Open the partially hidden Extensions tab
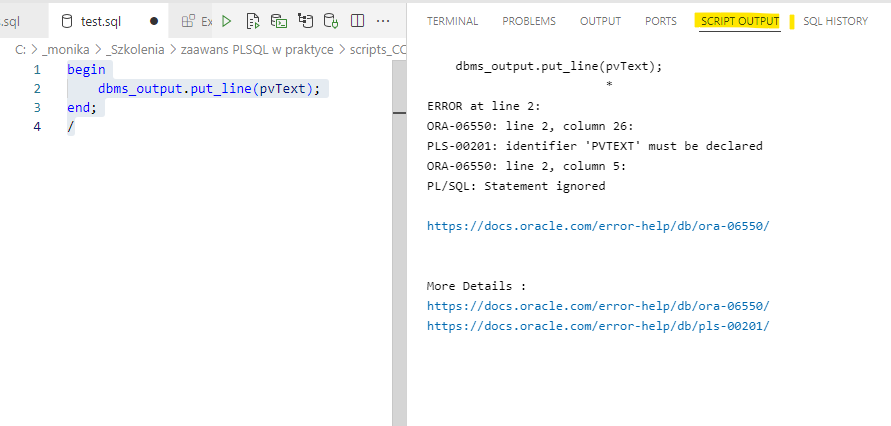Screen dimensions: 891x426 (x=197, y=21)
